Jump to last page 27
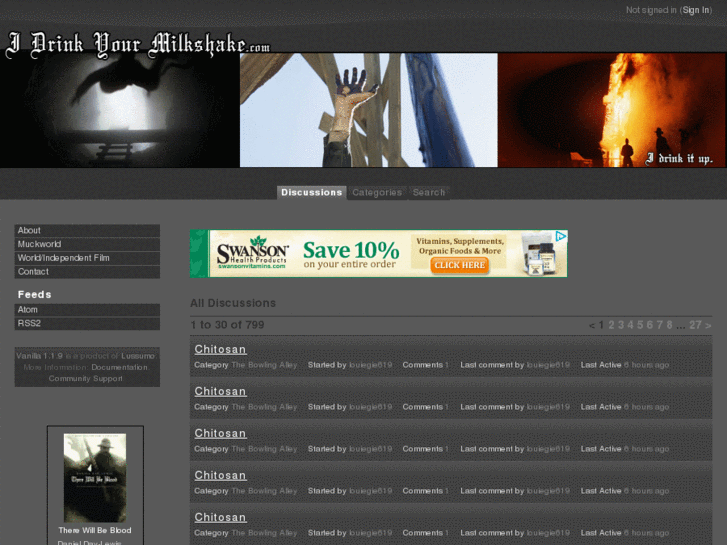 pos(695,325)
